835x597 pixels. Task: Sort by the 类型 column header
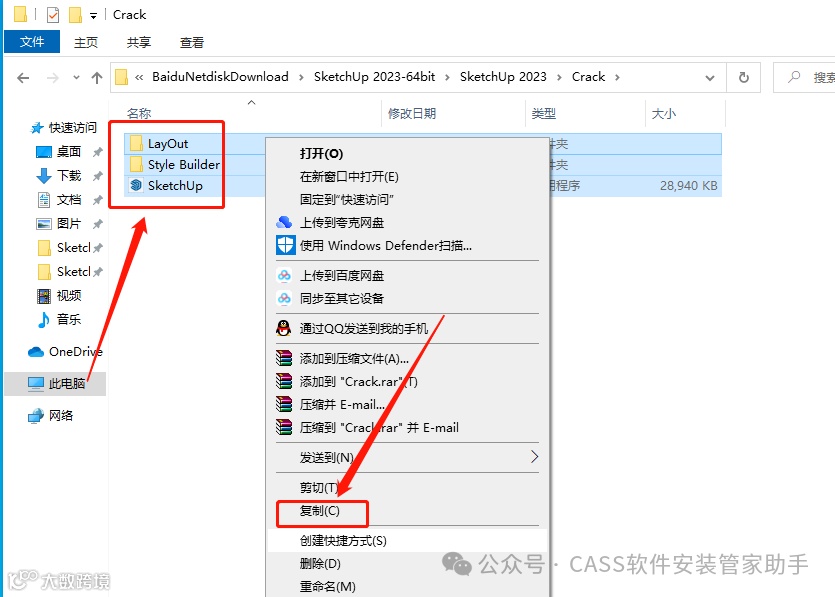[x=544, y=113]
